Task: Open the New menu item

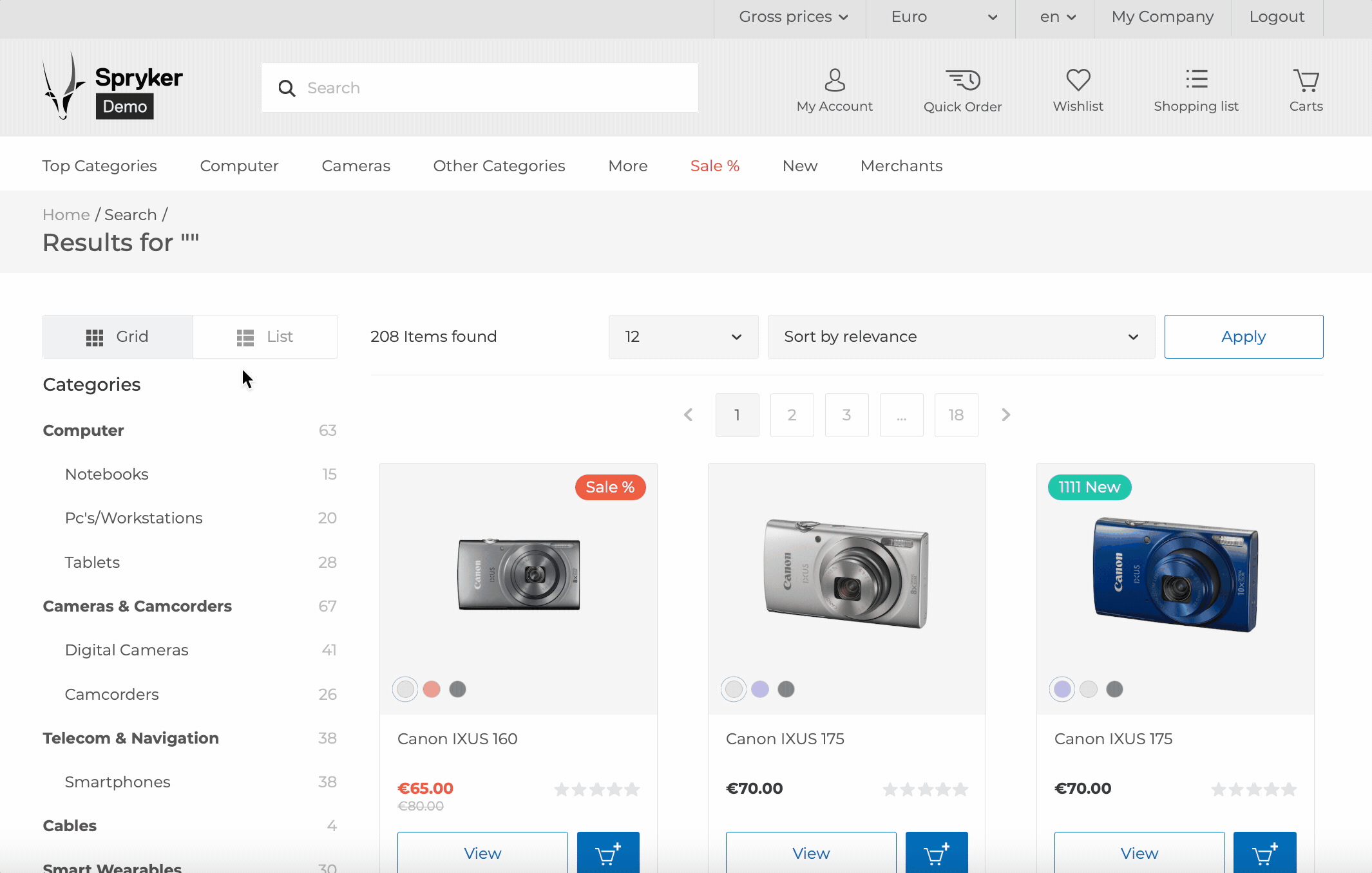Action: pyautogui.click(x=800, y=165)
